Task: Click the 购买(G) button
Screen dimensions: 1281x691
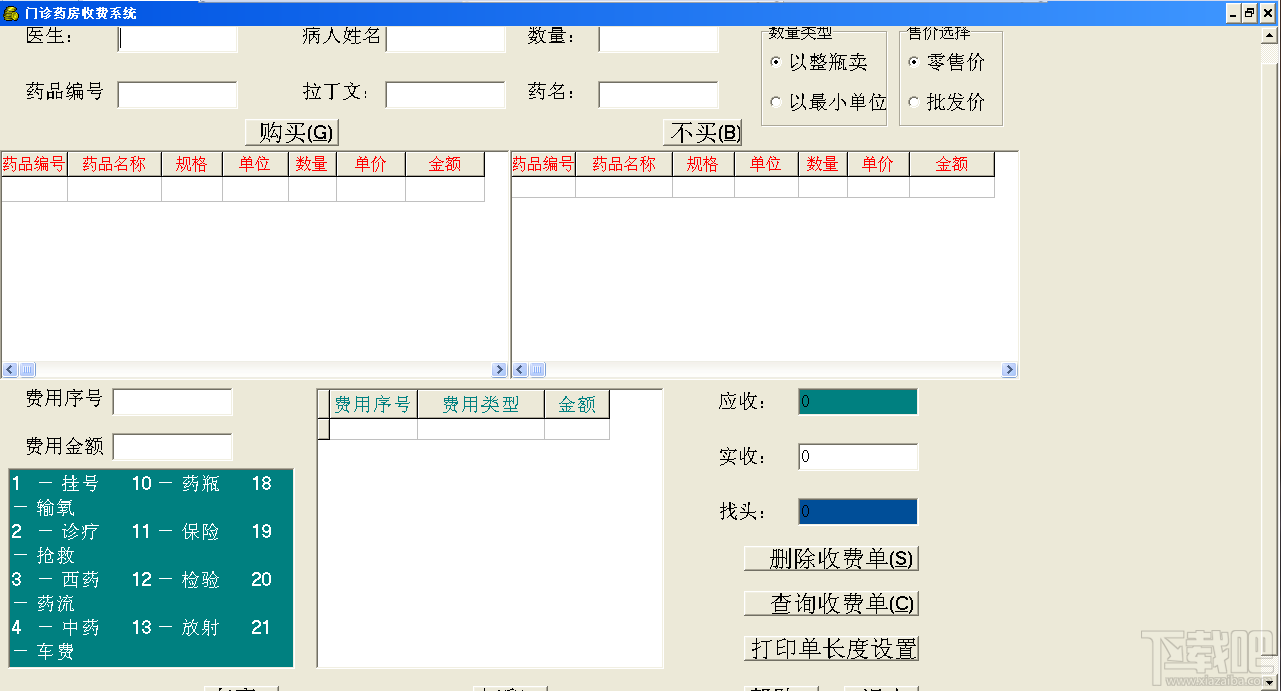Action: coord(291,132)
